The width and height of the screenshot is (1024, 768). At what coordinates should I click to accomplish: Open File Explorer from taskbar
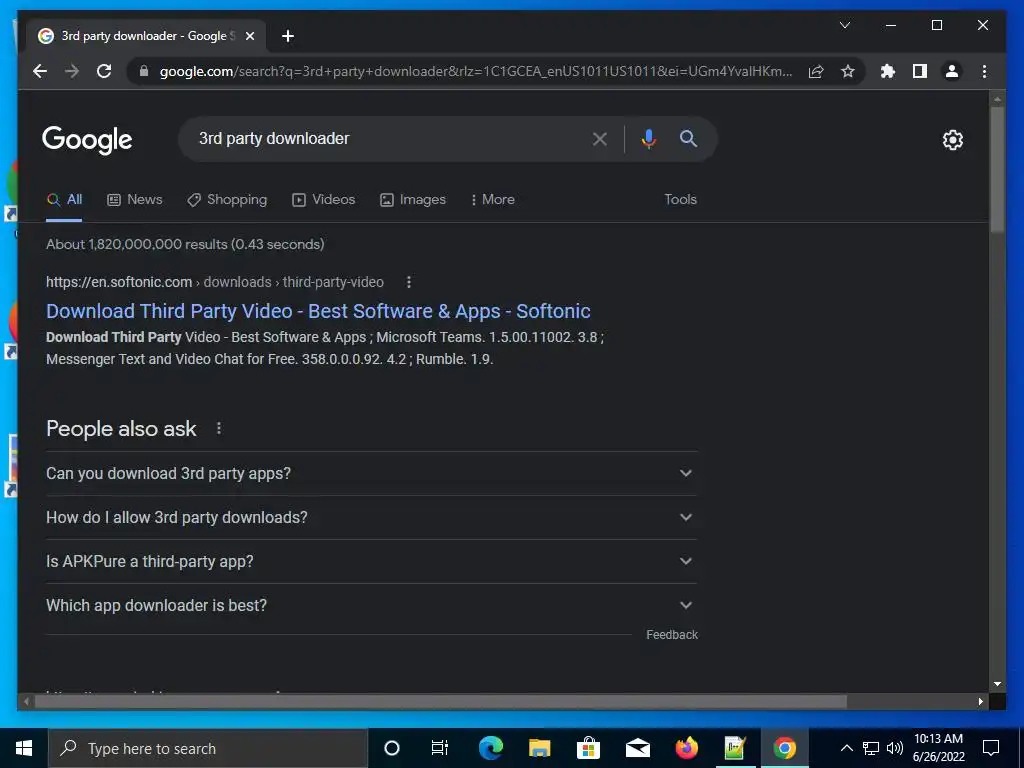[539, 748]
